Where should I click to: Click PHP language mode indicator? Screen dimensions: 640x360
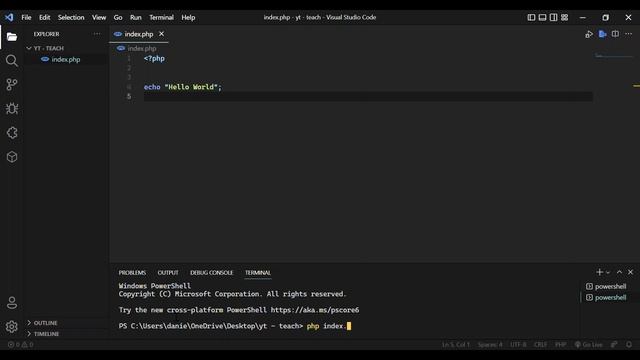[560, 344]
